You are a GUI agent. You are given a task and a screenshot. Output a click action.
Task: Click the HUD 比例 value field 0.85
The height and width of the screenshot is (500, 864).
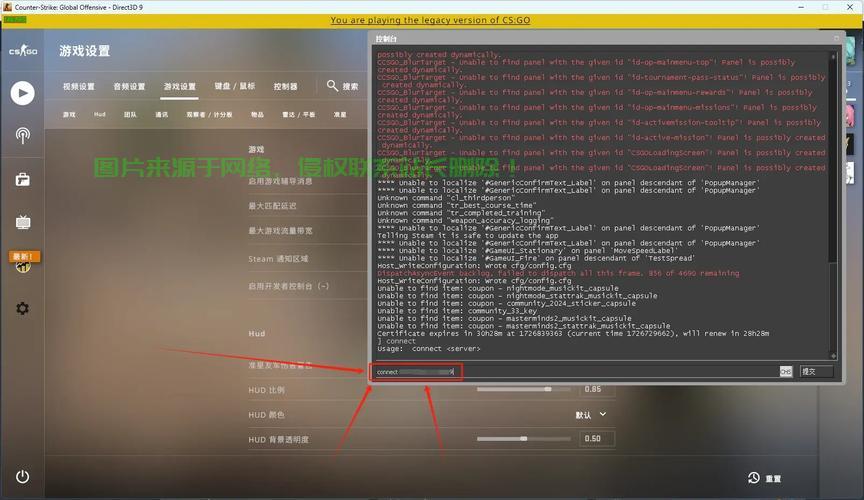597,389
